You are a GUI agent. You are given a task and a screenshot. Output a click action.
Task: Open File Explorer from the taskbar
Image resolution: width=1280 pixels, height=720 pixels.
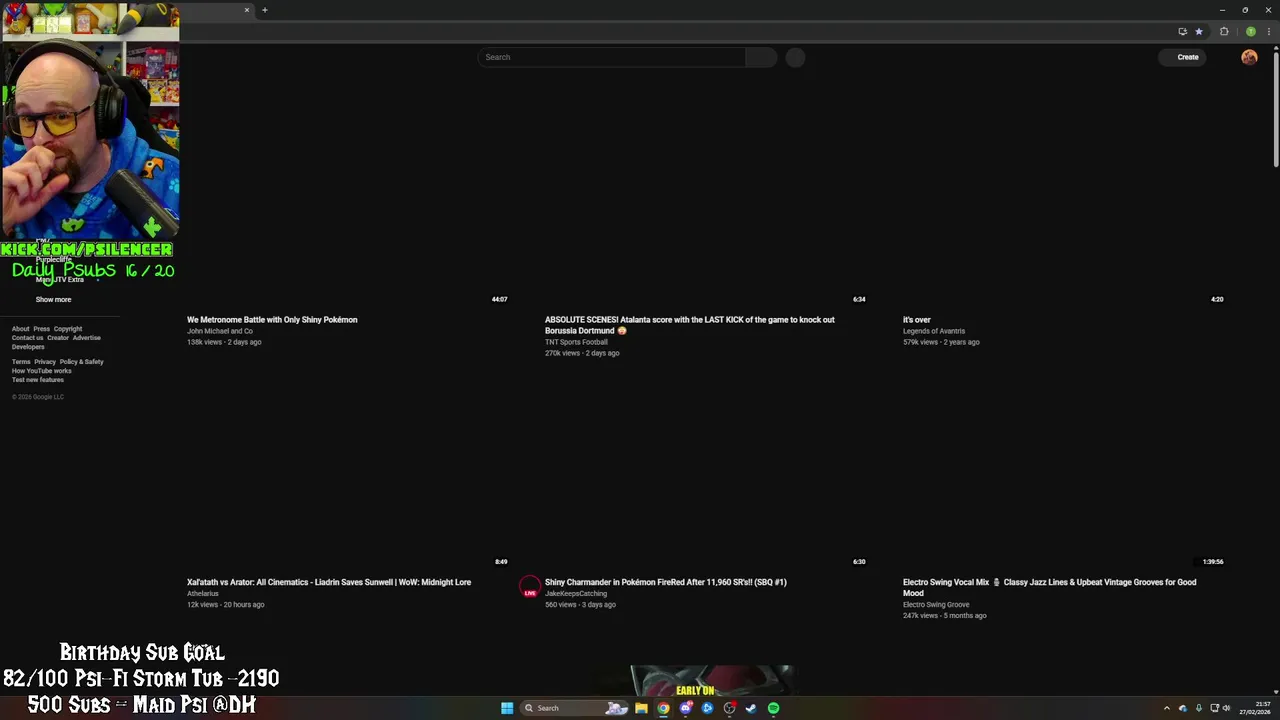tap(641, 708)
